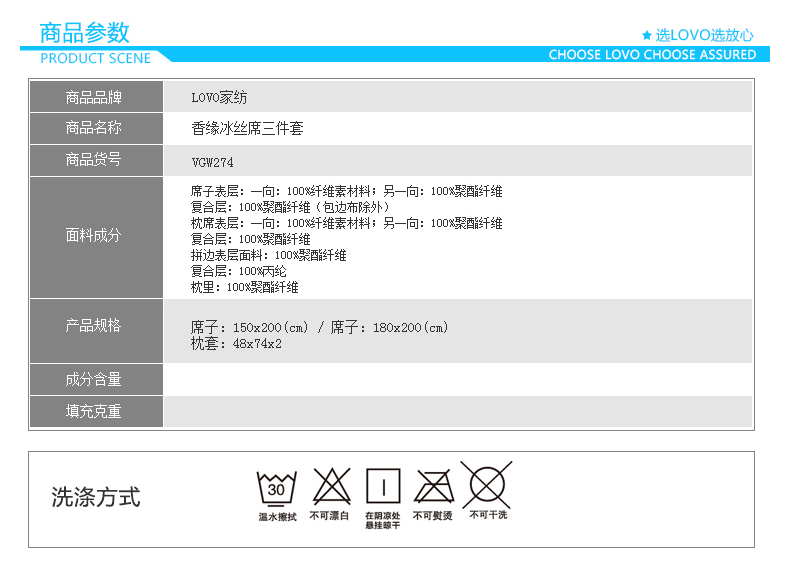Screen dimensions: 790x561
Task: Click the 商品名称 row label
Action: click(94, 128)
